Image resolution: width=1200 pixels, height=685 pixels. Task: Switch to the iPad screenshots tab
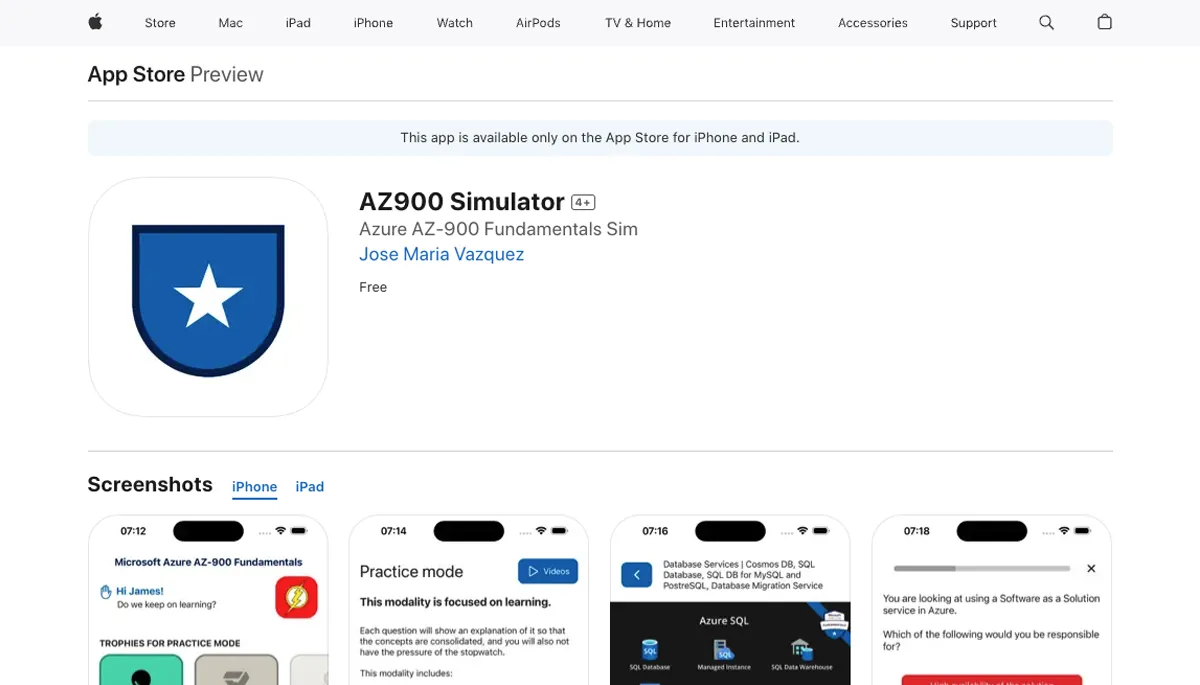[310, 487]
